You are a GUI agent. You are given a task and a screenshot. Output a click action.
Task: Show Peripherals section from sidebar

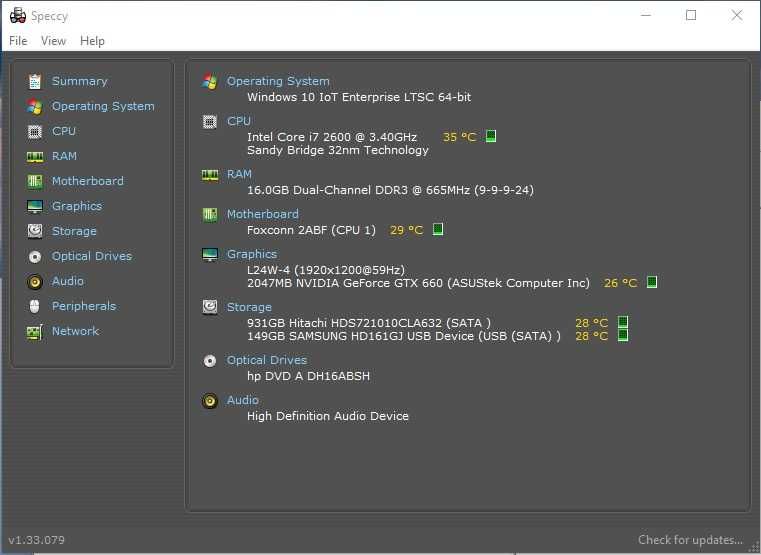[x=83, y=306]
